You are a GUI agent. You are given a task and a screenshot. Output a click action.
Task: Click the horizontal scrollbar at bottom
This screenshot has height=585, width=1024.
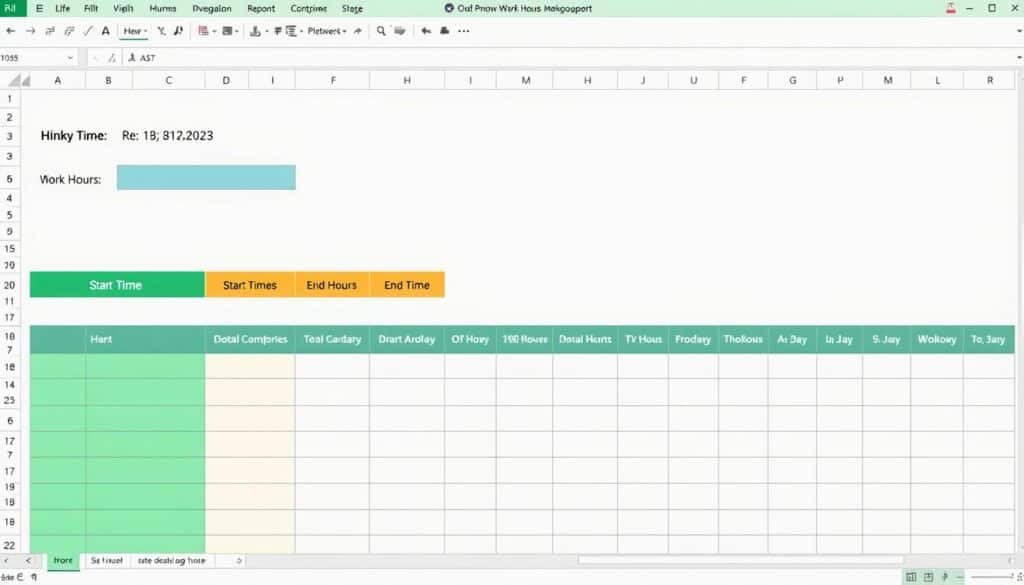click(740, 561)
